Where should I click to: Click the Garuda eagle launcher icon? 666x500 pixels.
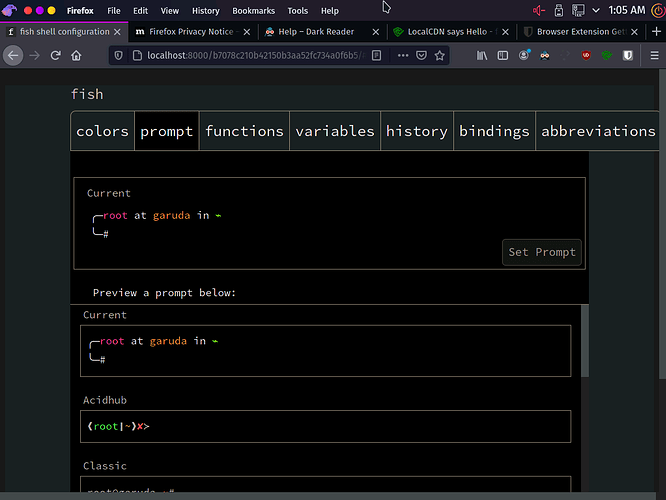(9, 10)
